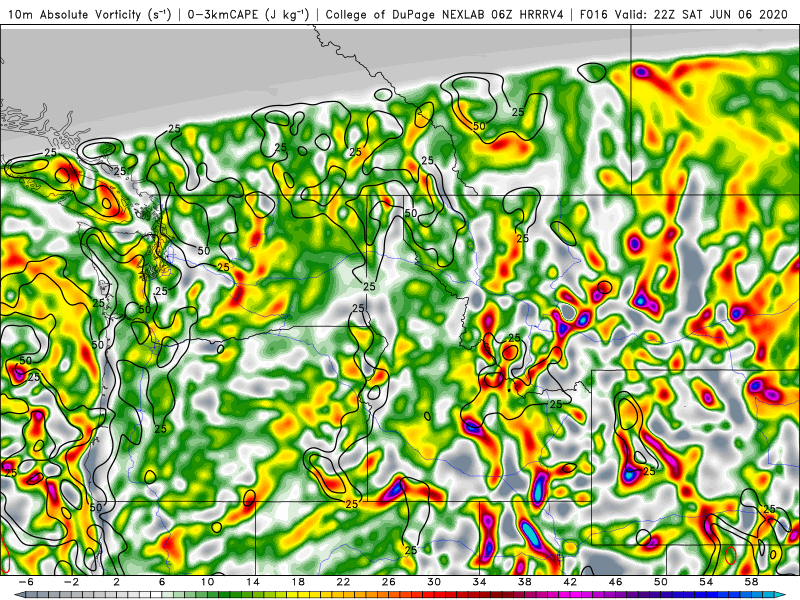Click the "6" color scale label
This screenshot has width=800, height=600.
click(162, 582)
